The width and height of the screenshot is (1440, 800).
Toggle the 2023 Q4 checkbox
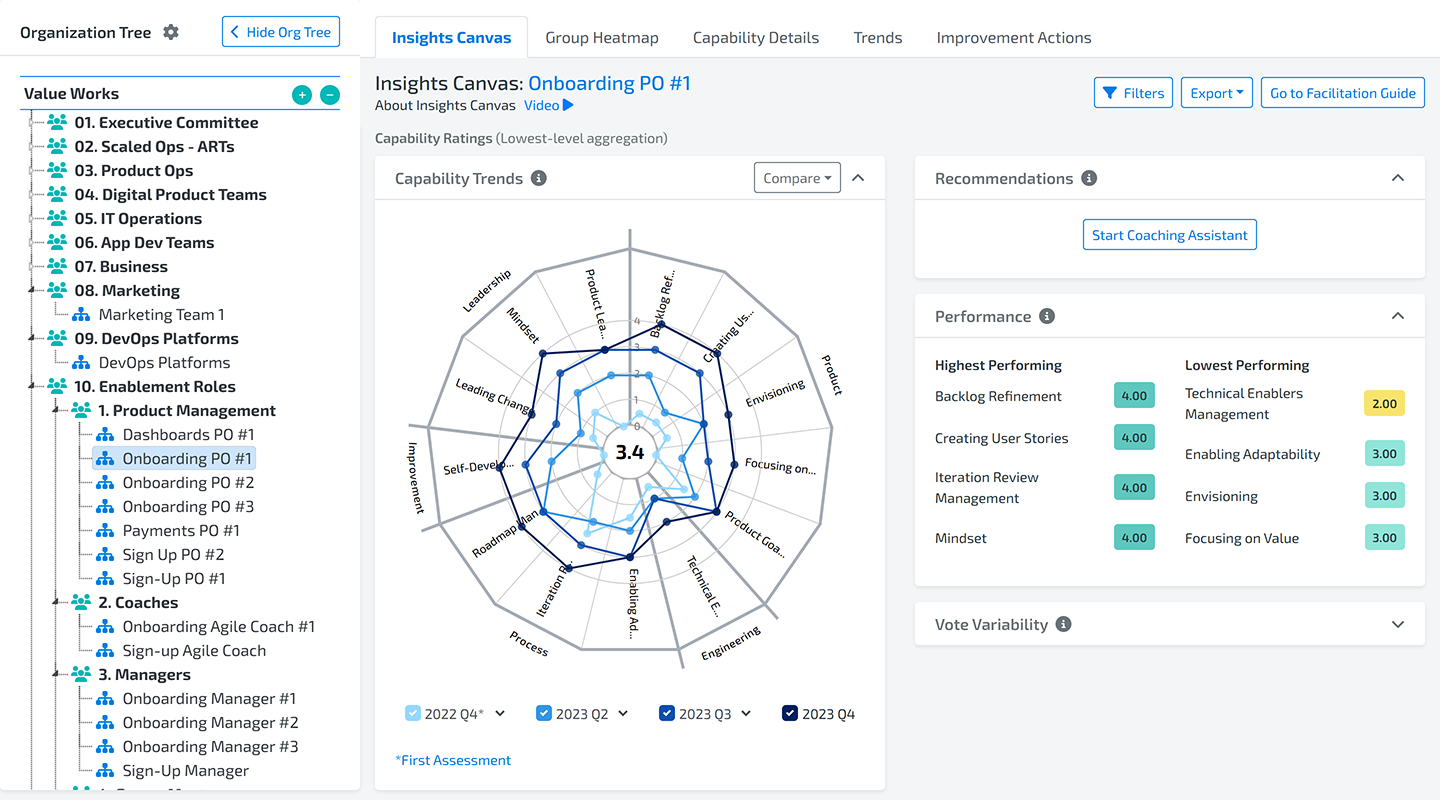[x=790, y=713]
